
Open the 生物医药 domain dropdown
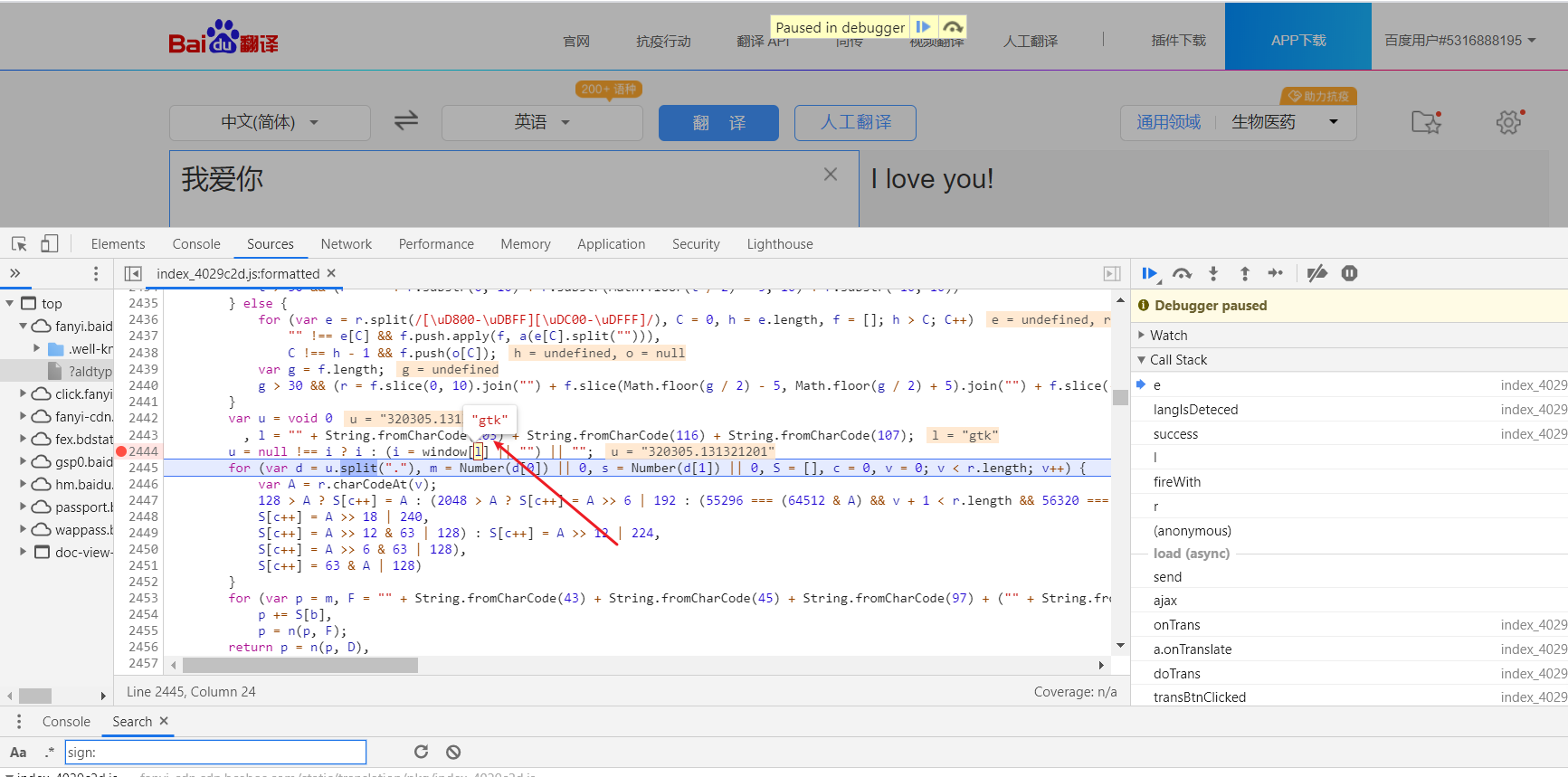[x=1285, y=122]
